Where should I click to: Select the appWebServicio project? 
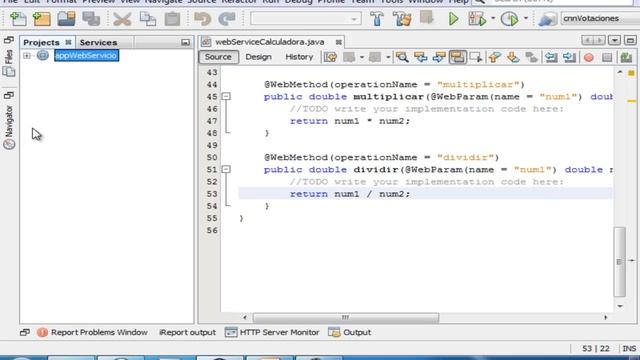[x=87, y=56]
